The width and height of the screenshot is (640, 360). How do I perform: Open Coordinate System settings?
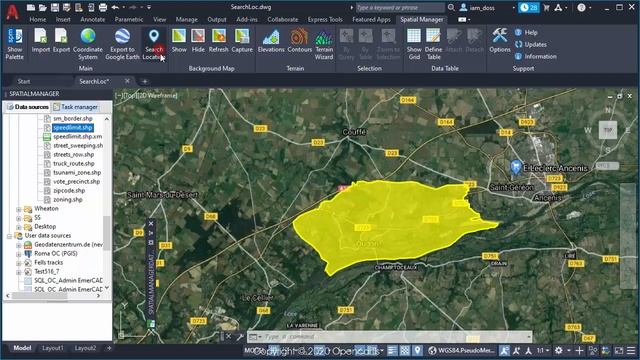tap(88, 44)
